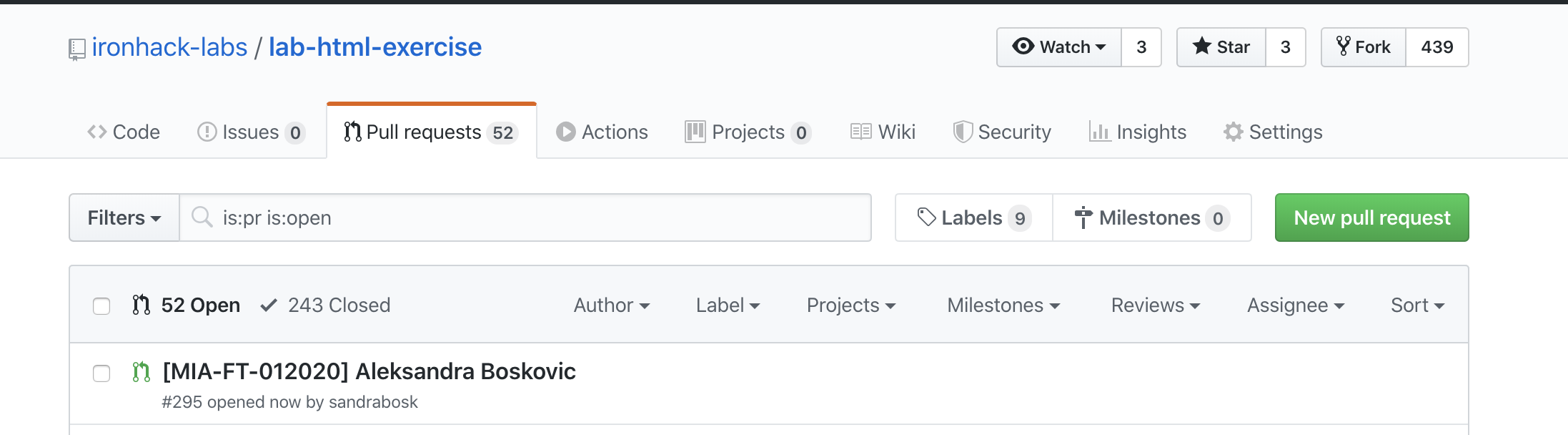
Task: Click the Issues exclamation icon
Action: click(x=207, y=132)
